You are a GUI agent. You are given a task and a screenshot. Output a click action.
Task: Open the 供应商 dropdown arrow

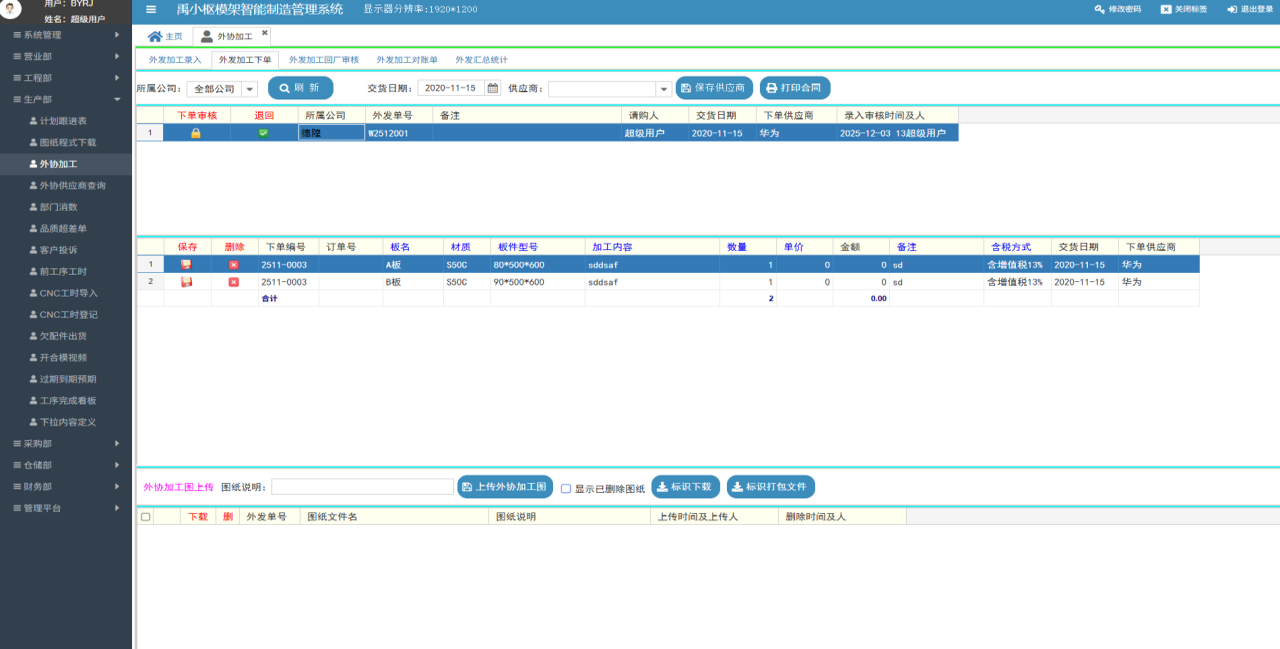[663, 89]
